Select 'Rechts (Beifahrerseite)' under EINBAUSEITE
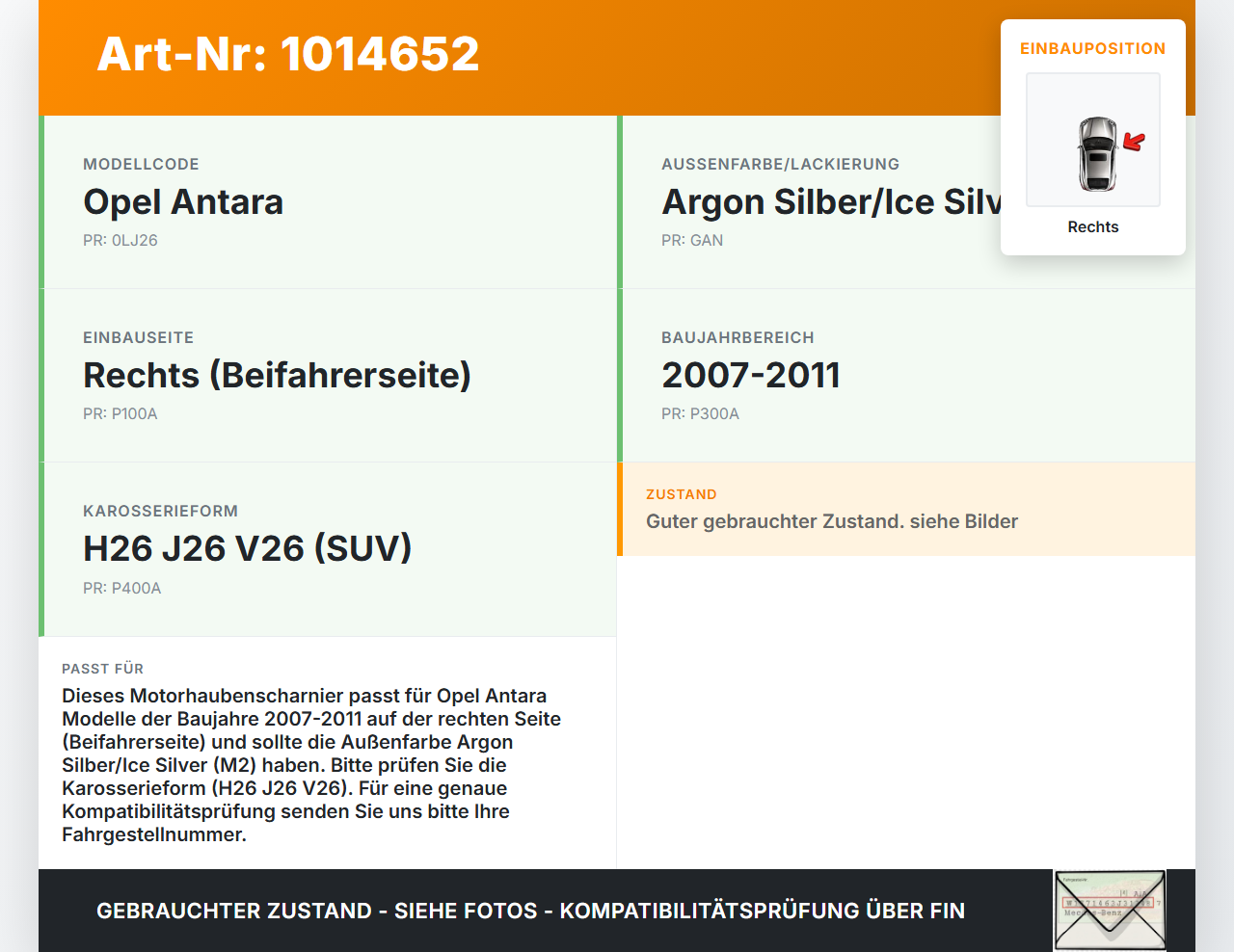1234x952 pixels. pos(278,375)
